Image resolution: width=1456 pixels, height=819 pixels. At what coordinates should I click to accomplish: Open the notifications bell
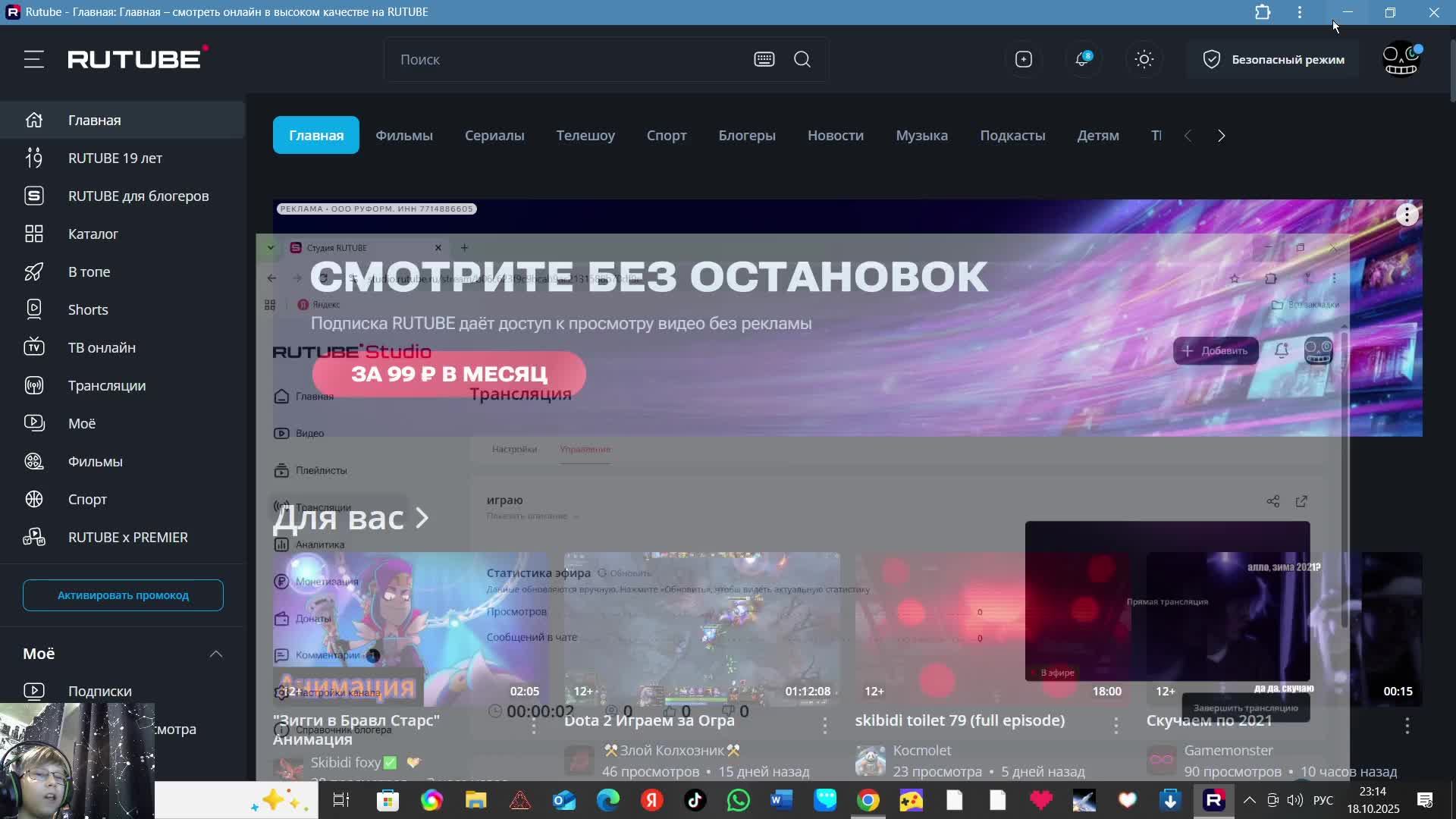tap(1082, 59)
